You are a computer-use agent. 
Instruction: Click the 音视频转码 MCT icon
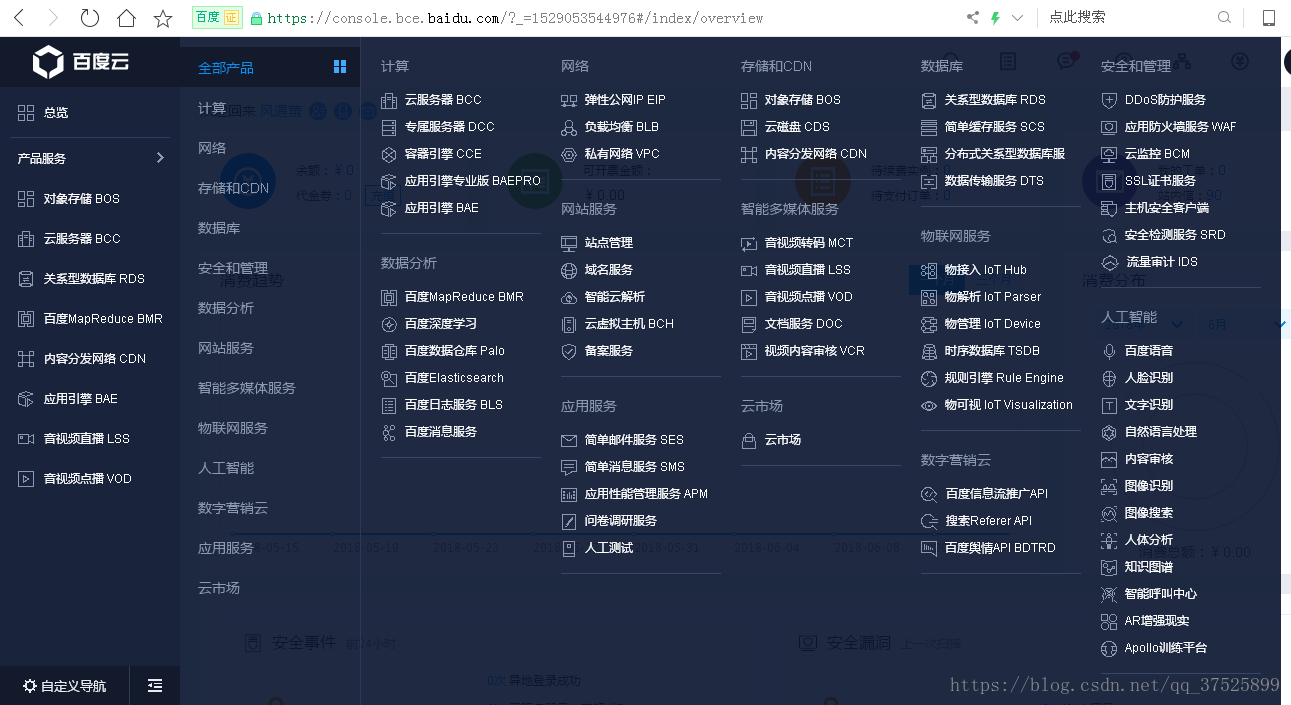point(749,243)
